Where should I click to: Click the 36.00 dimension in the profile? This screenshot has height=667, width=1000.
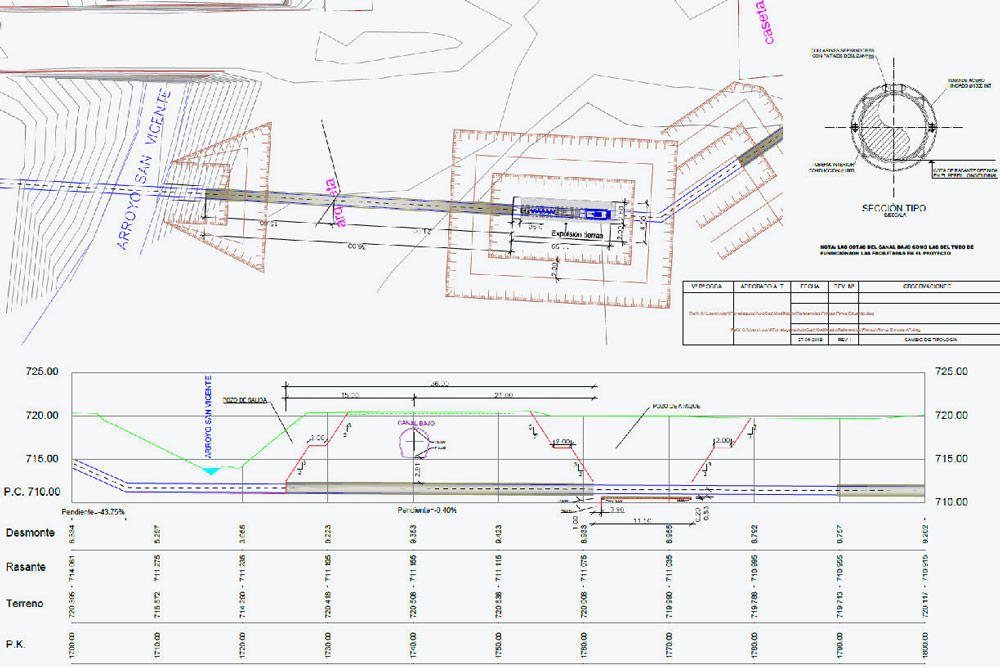440,383
